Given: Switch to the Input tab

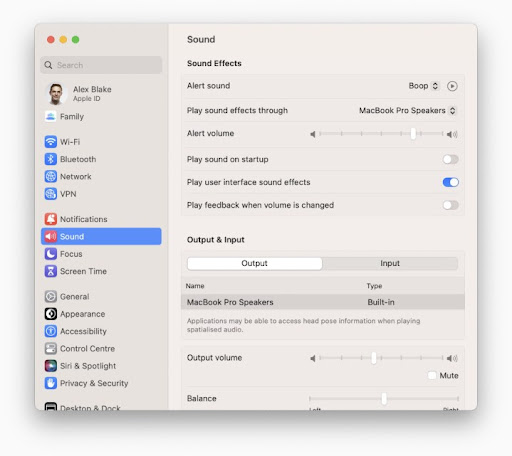Looking at the screenshot, I should (390, 263).
